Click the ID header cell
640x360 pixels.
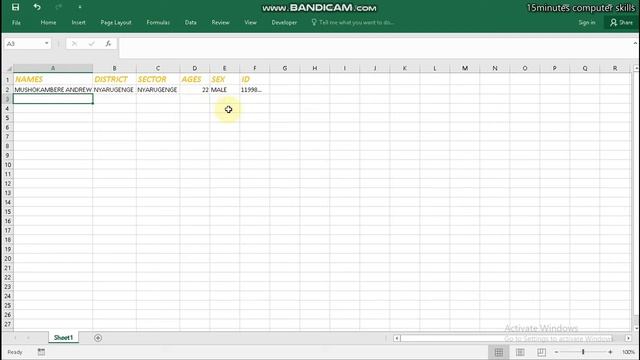(255, 79)
